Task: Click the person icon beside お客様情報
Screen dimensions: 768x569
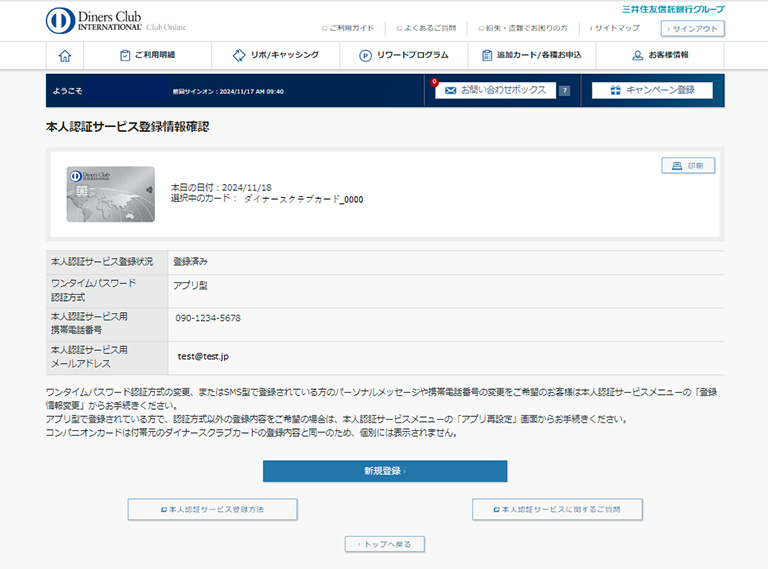Action: tap(637, 56)
